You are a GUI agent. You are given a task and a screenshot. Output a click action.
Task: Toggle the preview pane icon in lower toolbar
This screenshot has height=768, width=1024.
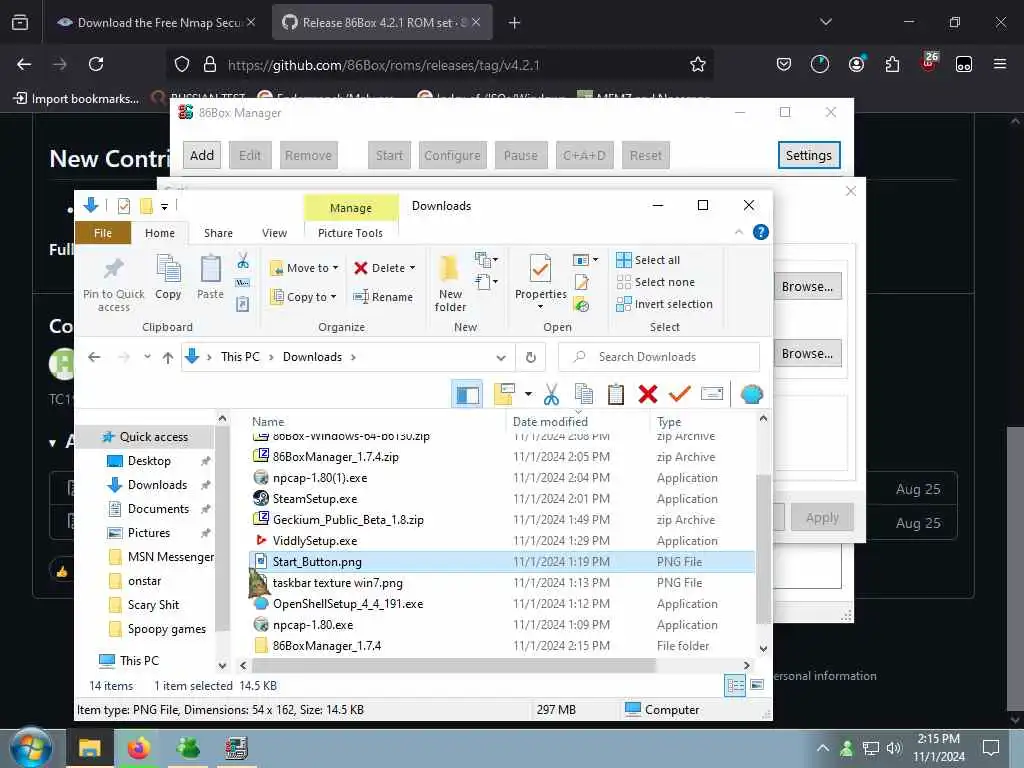[x=467, y=394]
